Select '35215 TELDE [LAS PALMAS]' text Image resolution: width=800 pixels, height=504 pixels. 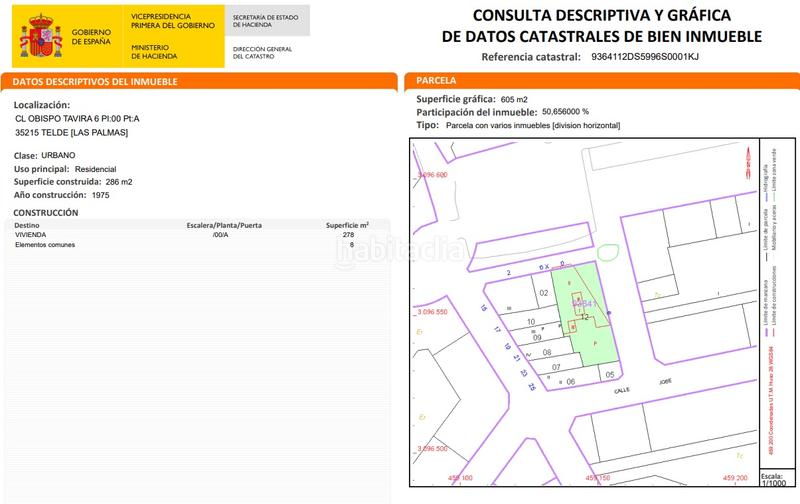click(71, 133)
